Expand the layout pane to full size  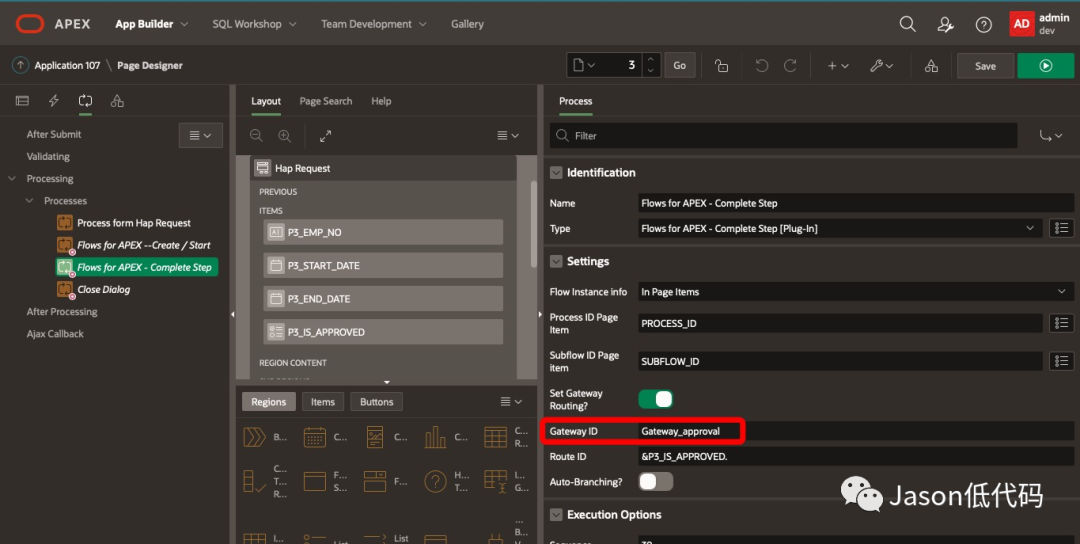325,136
